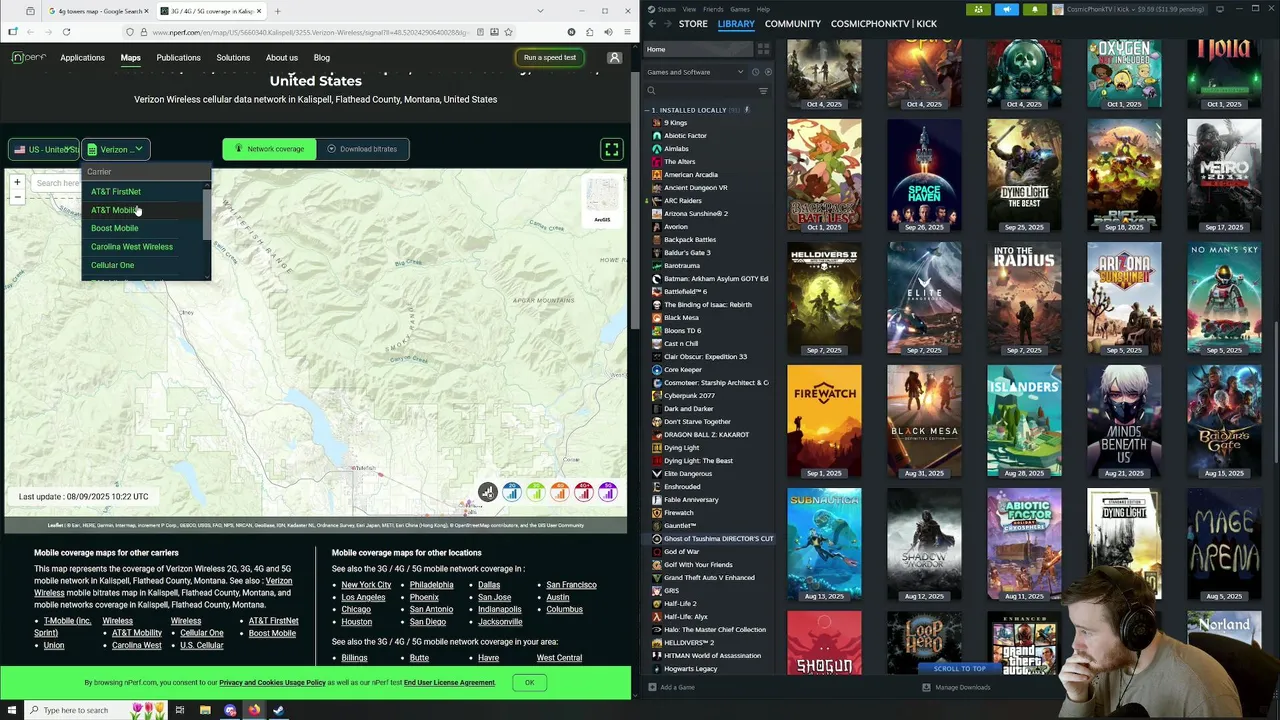Switch map to Download bitrates mode
The width and height of the screenshot is (1280, 720).
362,149
